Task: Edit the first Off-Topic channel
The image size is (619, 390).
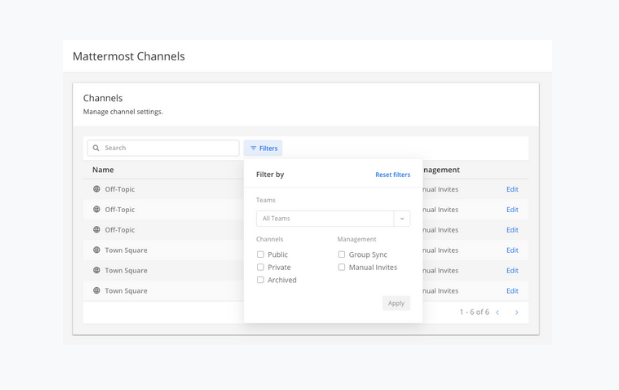Action: click(x=512, y=189)
